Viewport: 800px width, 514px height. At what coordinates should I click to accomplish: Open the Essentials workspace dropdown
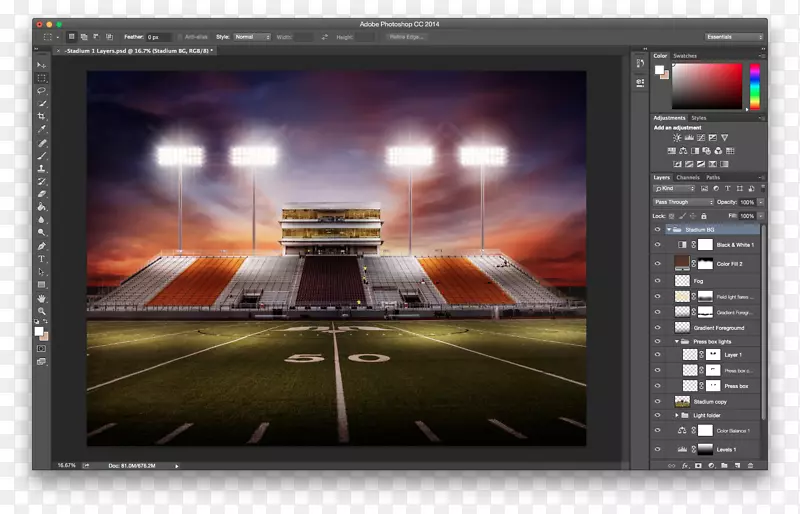point(733,37)
